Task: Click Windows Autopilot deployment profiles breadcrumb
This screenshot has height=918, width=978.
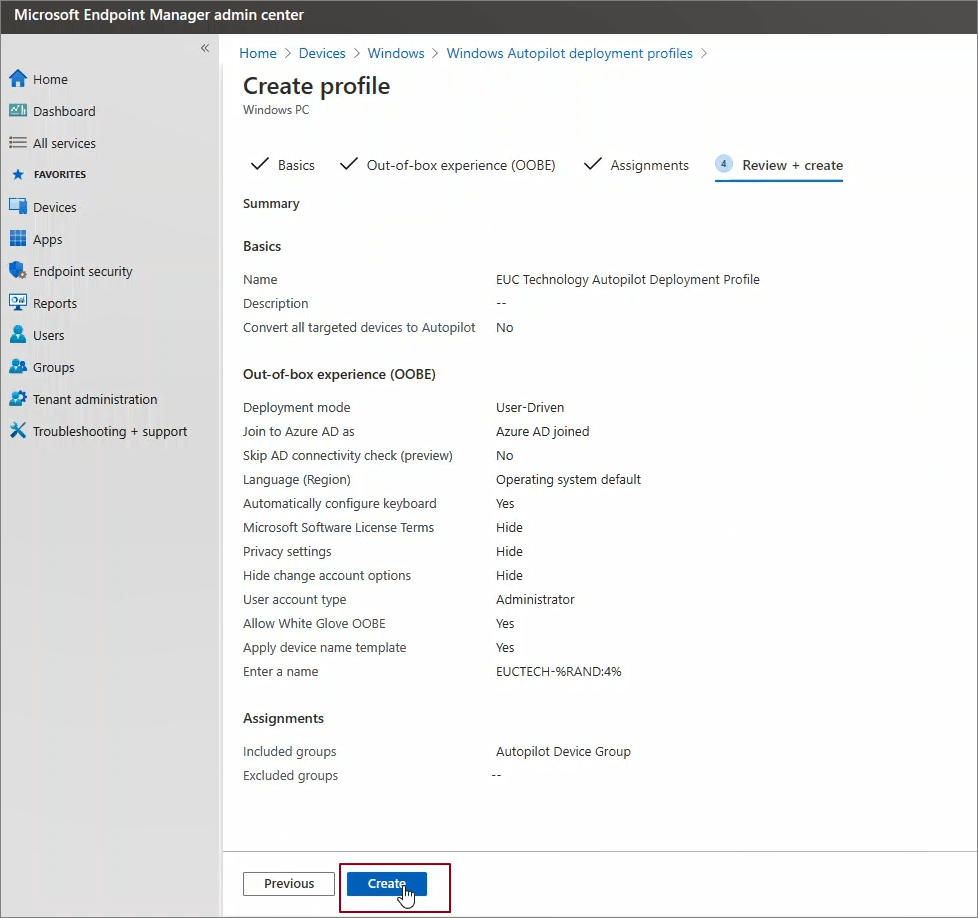Action: [569, 54]
